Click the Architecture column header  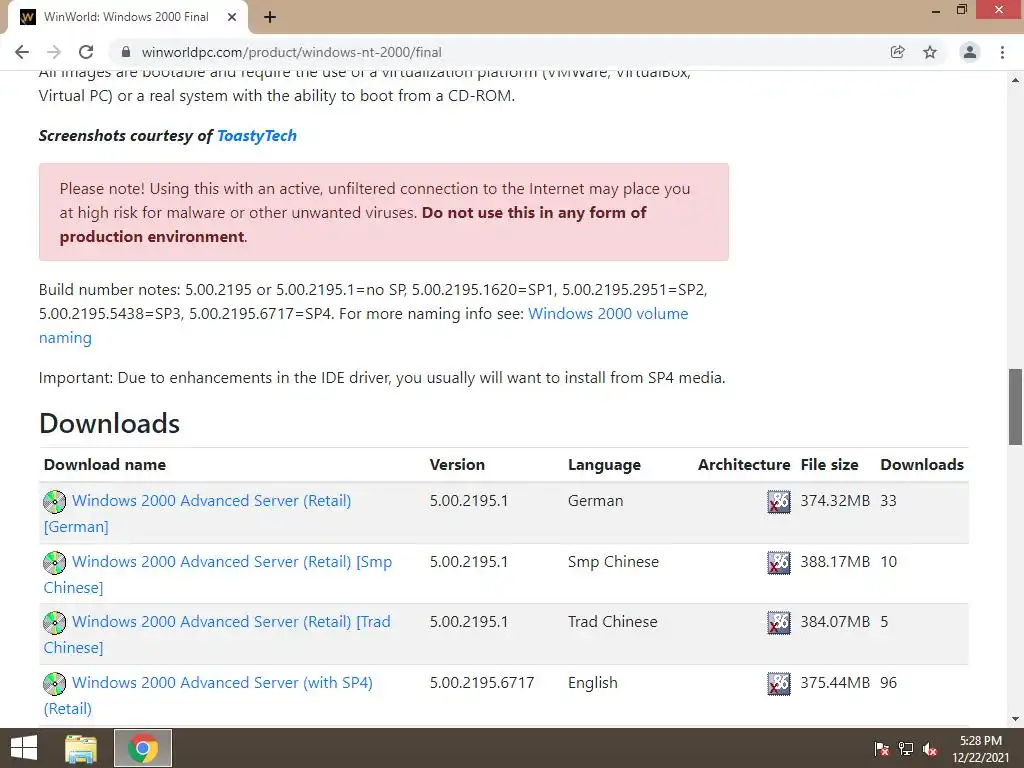coord(744,464)
